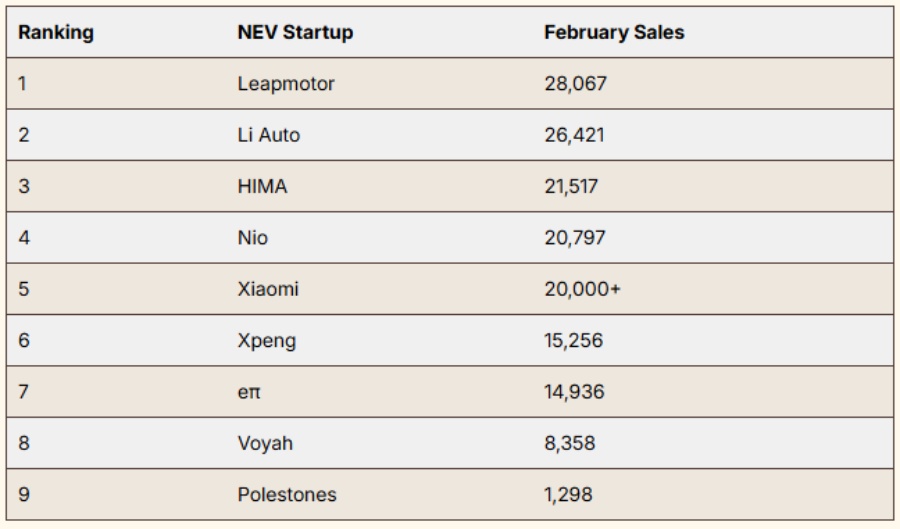
Task: Select the Leapmotor cell
Action: [286, 84]
